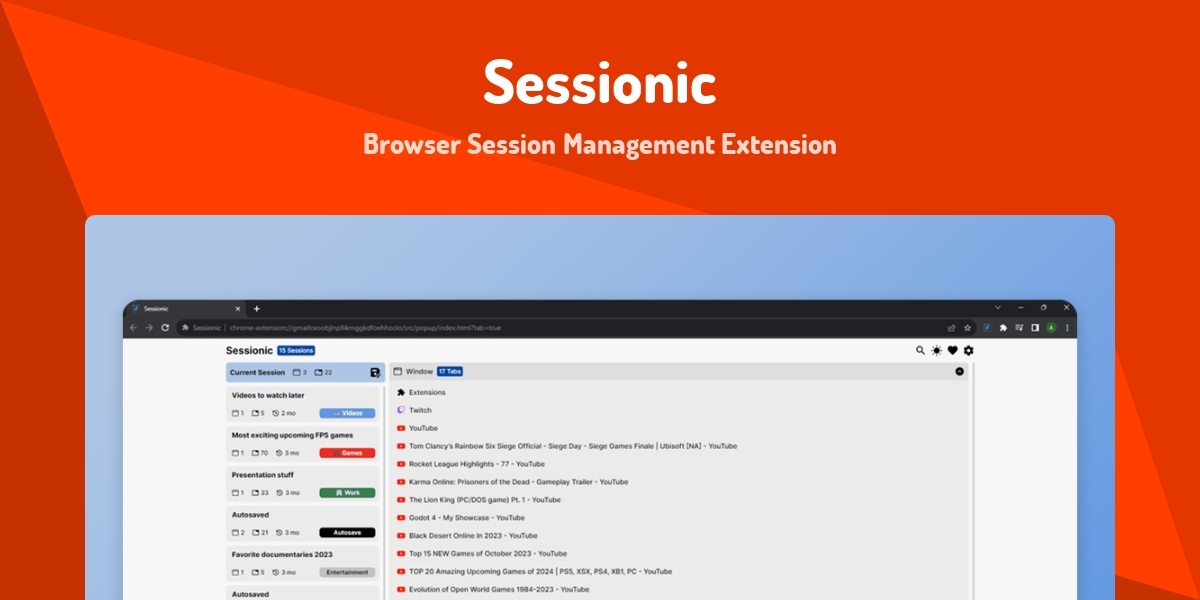Image resolution: width=1200 pixels, height=600 pixels.
Task: Click the address bar URL
Action: pos(365,327)
